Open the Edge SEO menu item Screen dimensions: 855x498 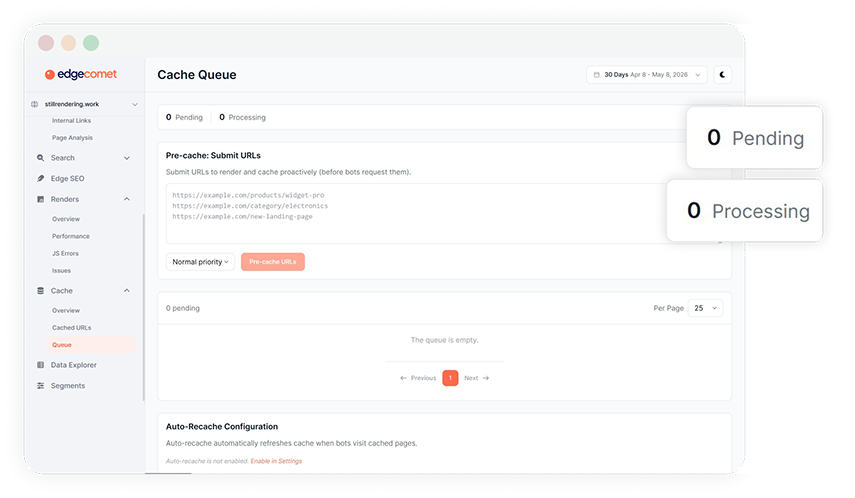[68, 178]
